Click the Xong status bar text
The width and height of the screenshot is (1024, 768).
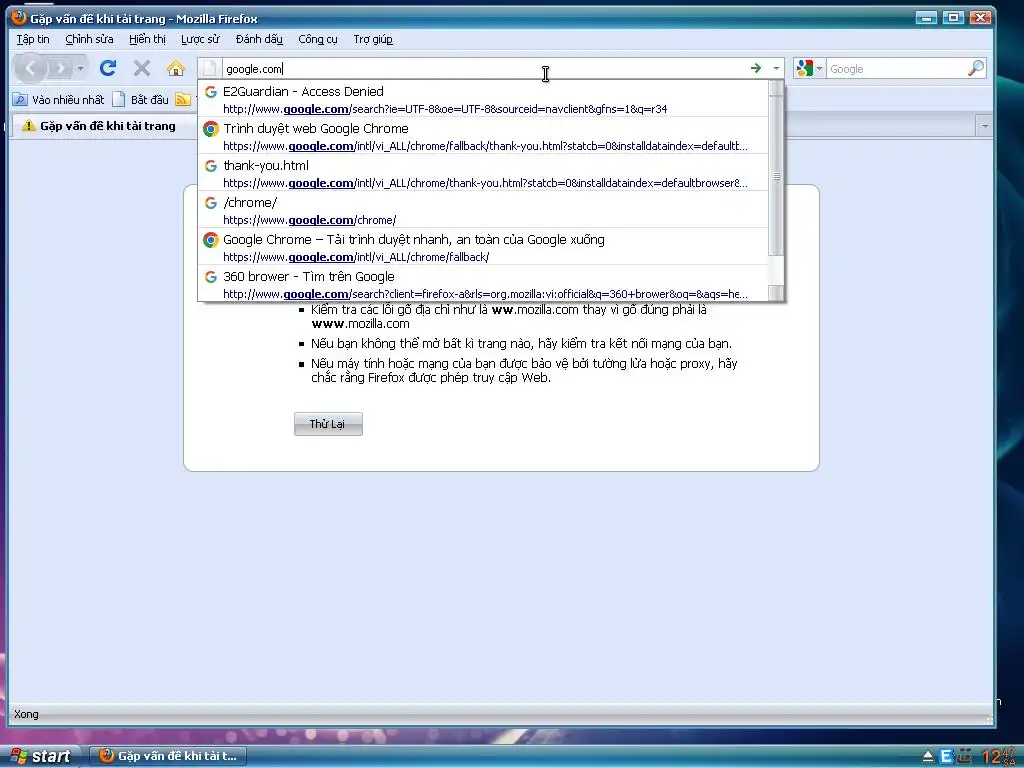click(x=26, y=714)
